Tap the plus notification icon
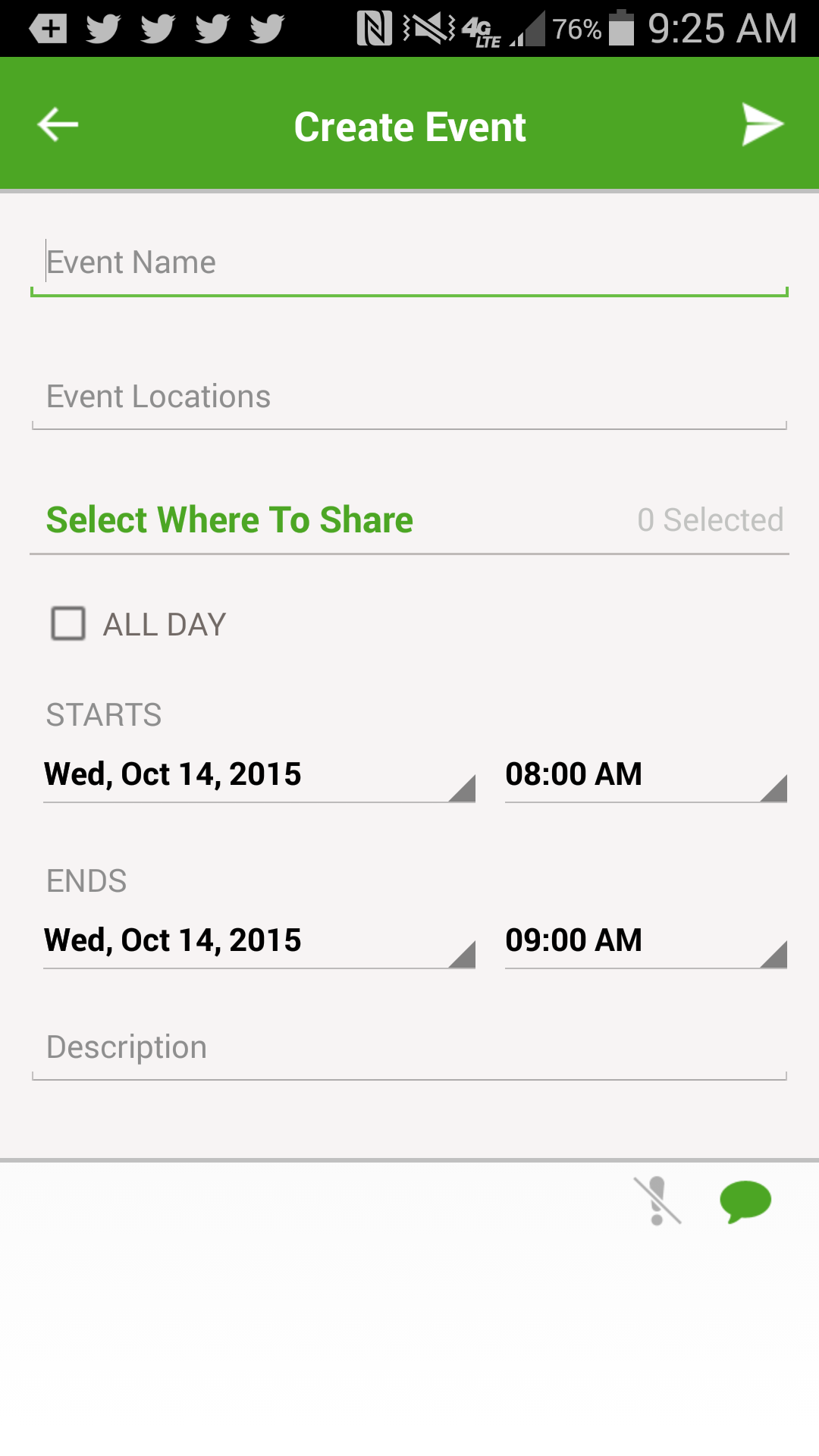 pyautogui.click(x=49, y=29)
